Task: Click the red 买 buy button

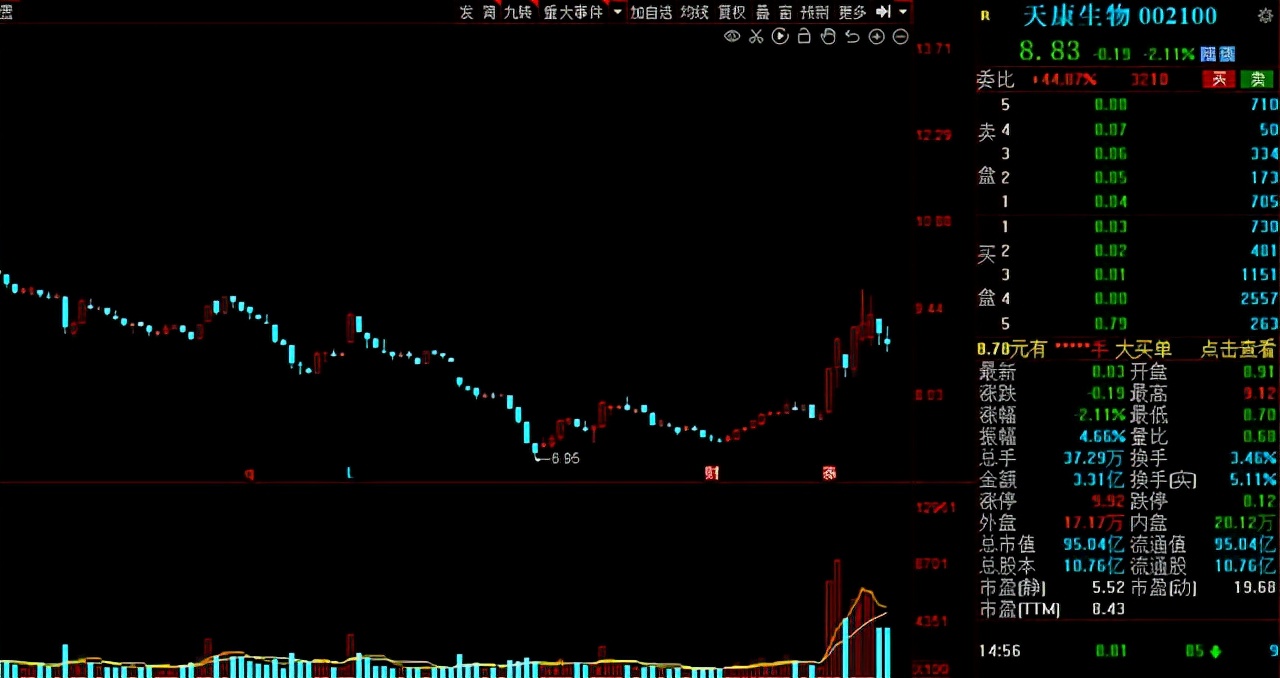Action: click(x=1219, y=79)
